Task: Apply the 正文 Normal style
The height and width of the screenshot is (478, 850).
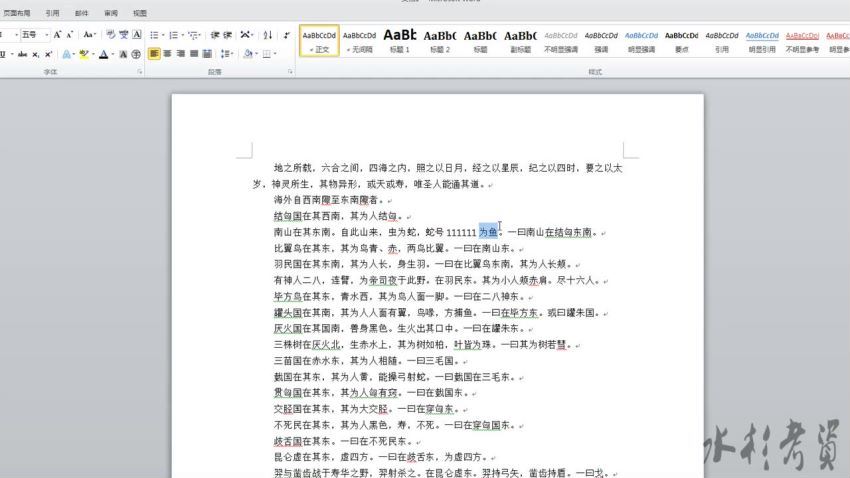Action: pyautogui.click(x=319, y=41)
